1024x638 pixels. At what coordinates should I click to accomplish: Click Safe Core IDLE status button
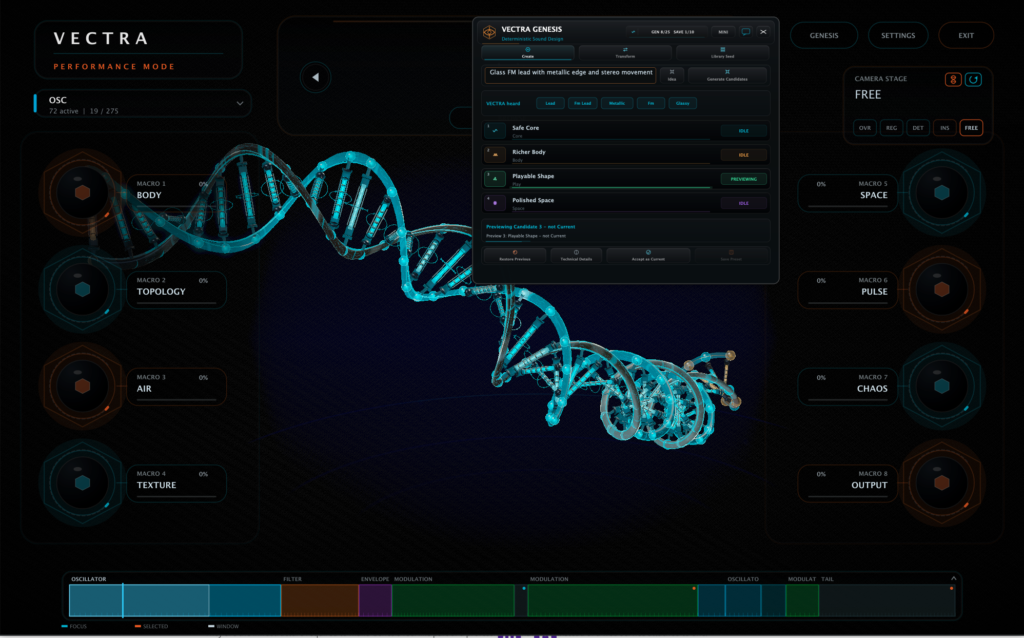[743, 131]
